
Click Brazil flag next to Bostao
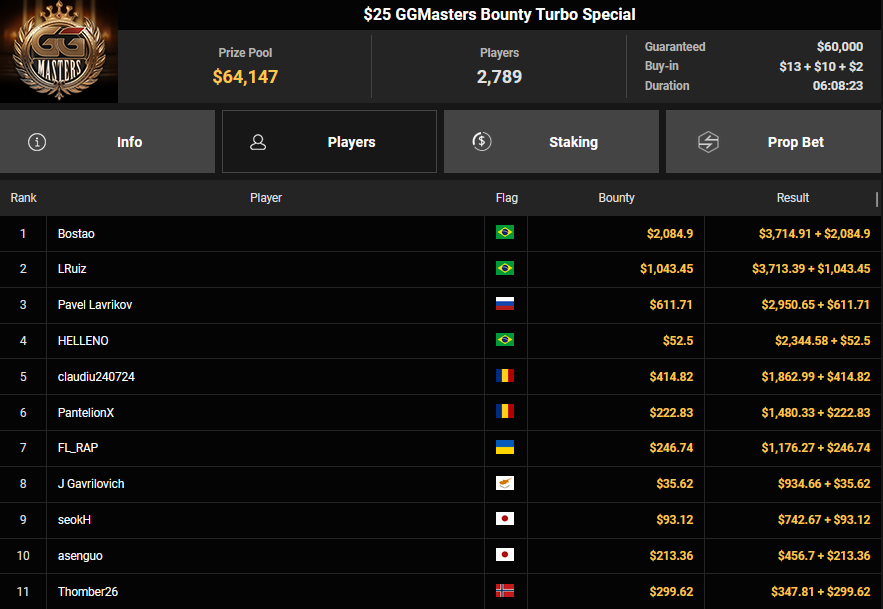pos(505,233)
